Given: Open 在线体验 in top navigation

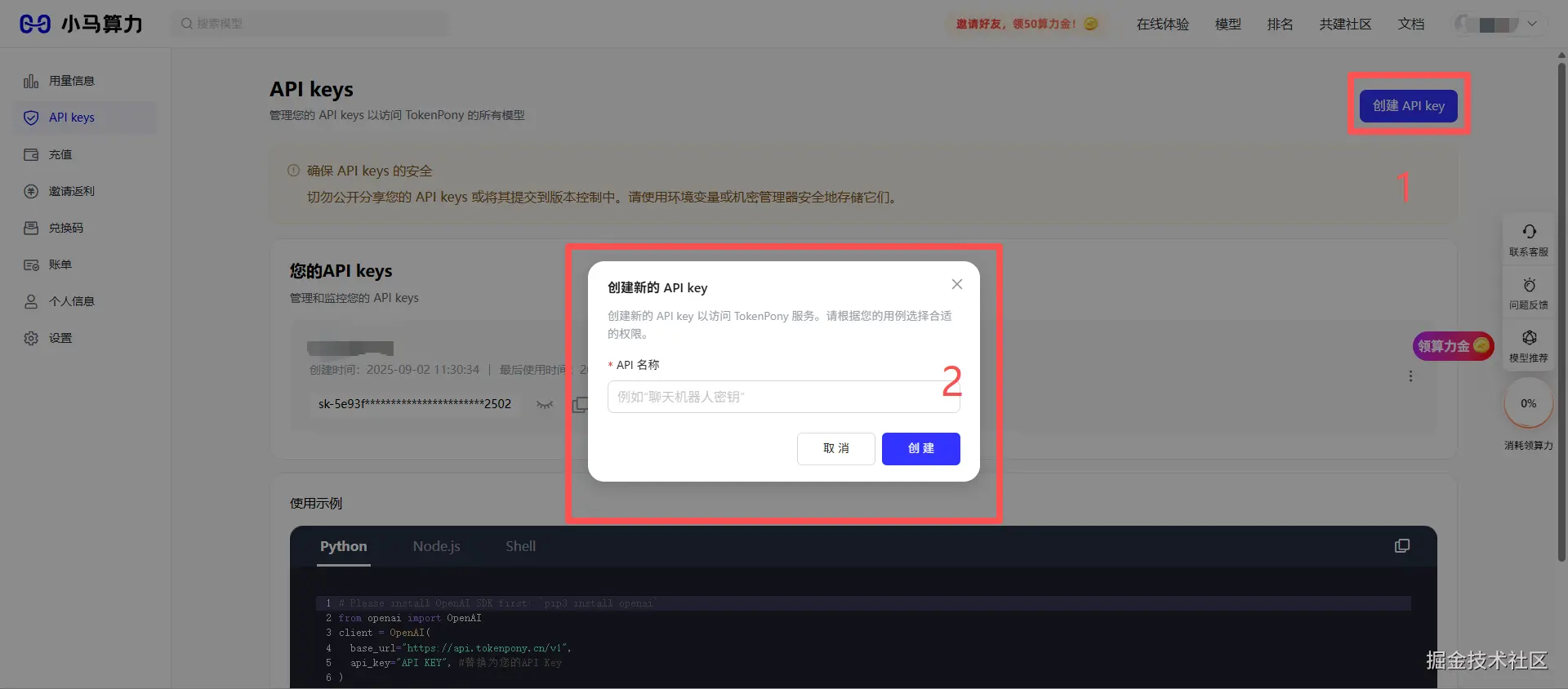Looking at the screenshot, I should coord(1163,24).
